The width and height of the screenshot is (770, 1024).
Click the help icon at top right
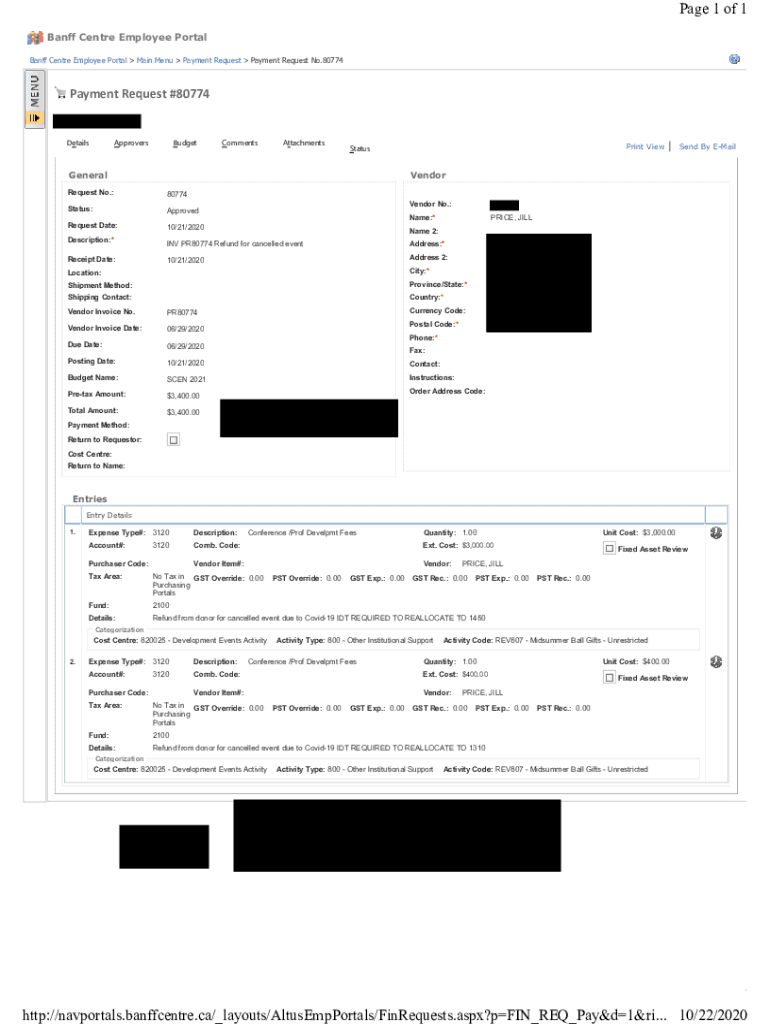pos(734,59)
